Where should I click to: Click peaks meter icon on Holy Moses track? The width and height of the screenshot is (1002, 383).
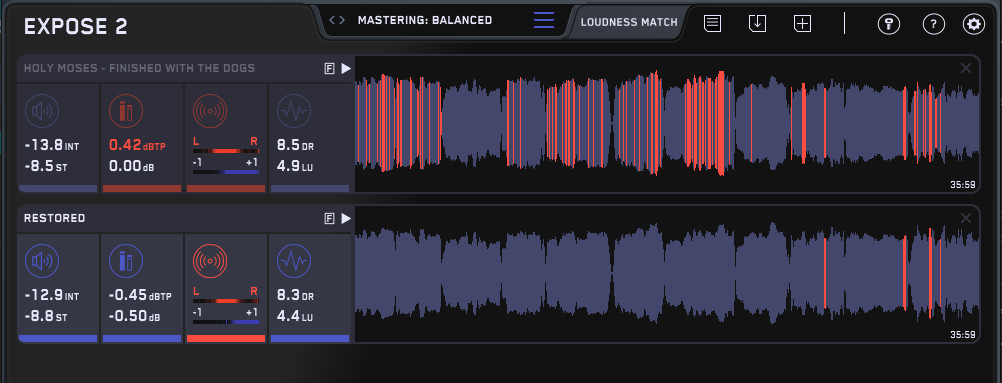[126, 111]
